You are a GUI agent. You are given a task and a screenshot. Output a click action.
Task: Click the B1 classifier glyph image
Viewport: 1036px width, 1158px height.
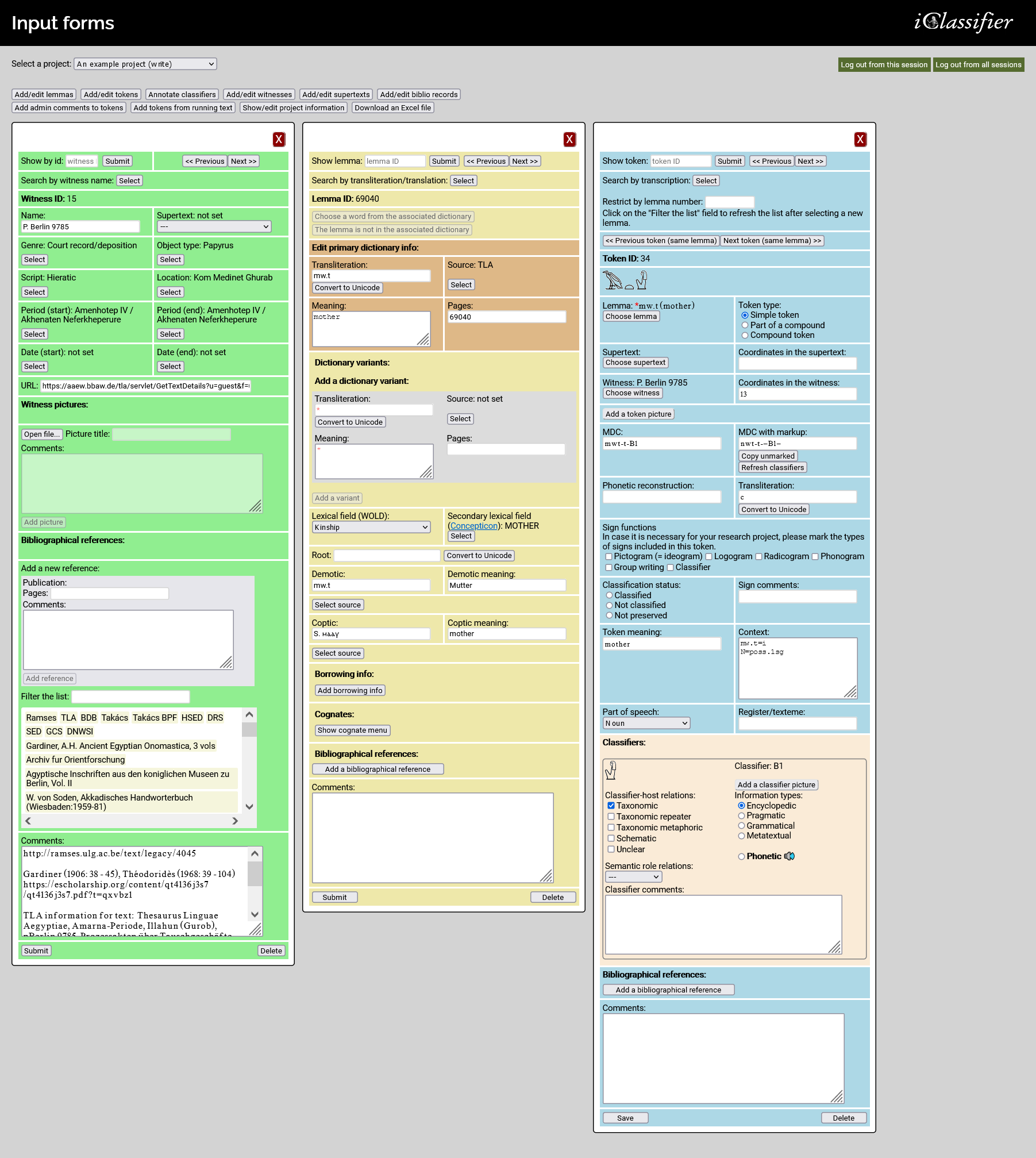(611, 770)
